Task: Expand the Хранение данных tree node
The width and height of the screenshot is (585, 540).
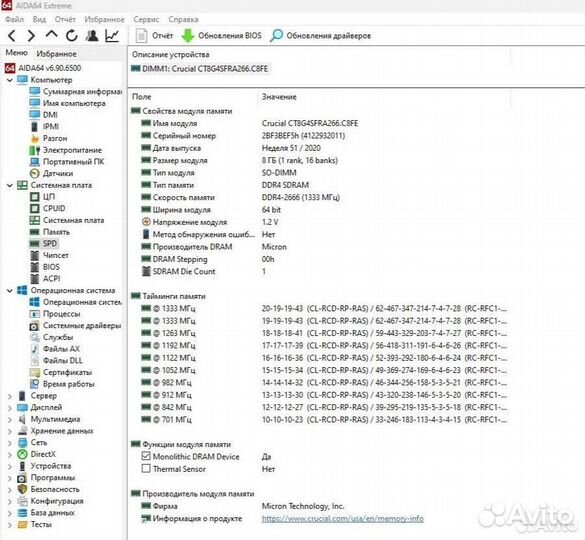Action: point(10,431)
